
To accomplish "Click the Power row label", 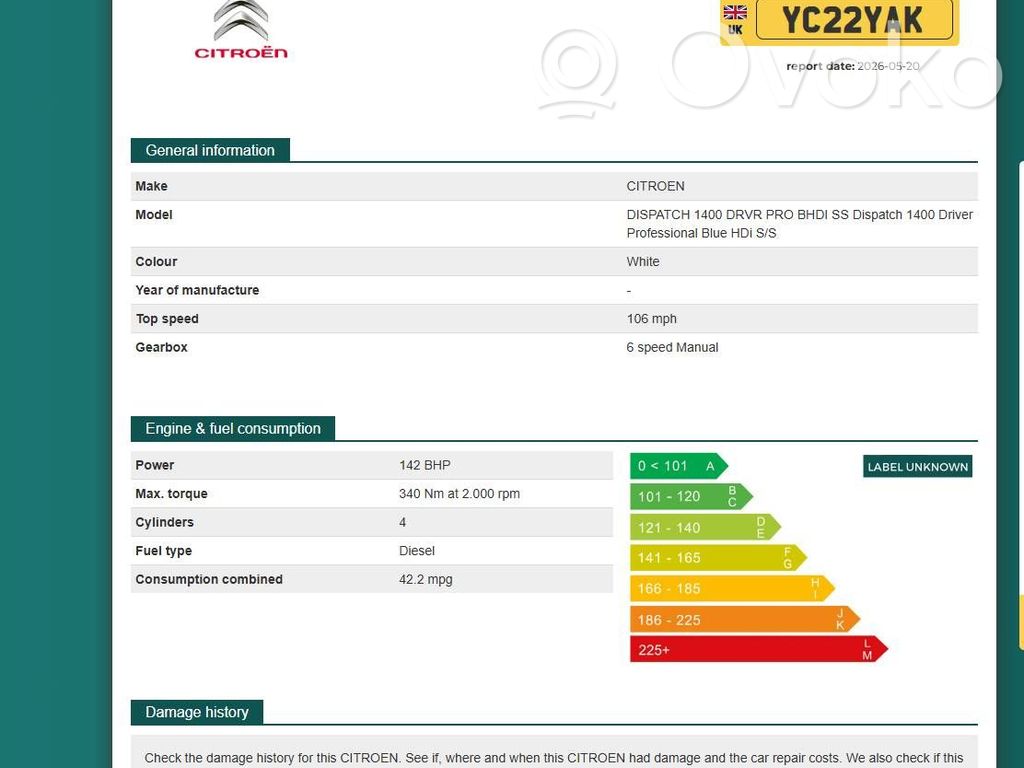I will point(155,465).
